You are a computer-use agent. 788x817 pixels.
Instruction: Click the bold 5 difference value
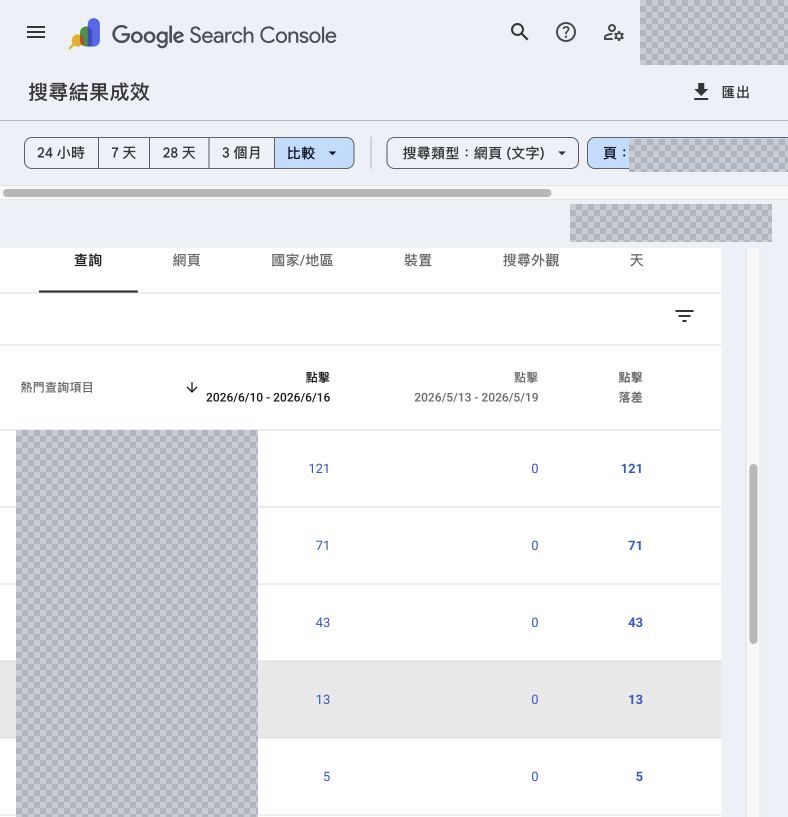click(639, 776)
